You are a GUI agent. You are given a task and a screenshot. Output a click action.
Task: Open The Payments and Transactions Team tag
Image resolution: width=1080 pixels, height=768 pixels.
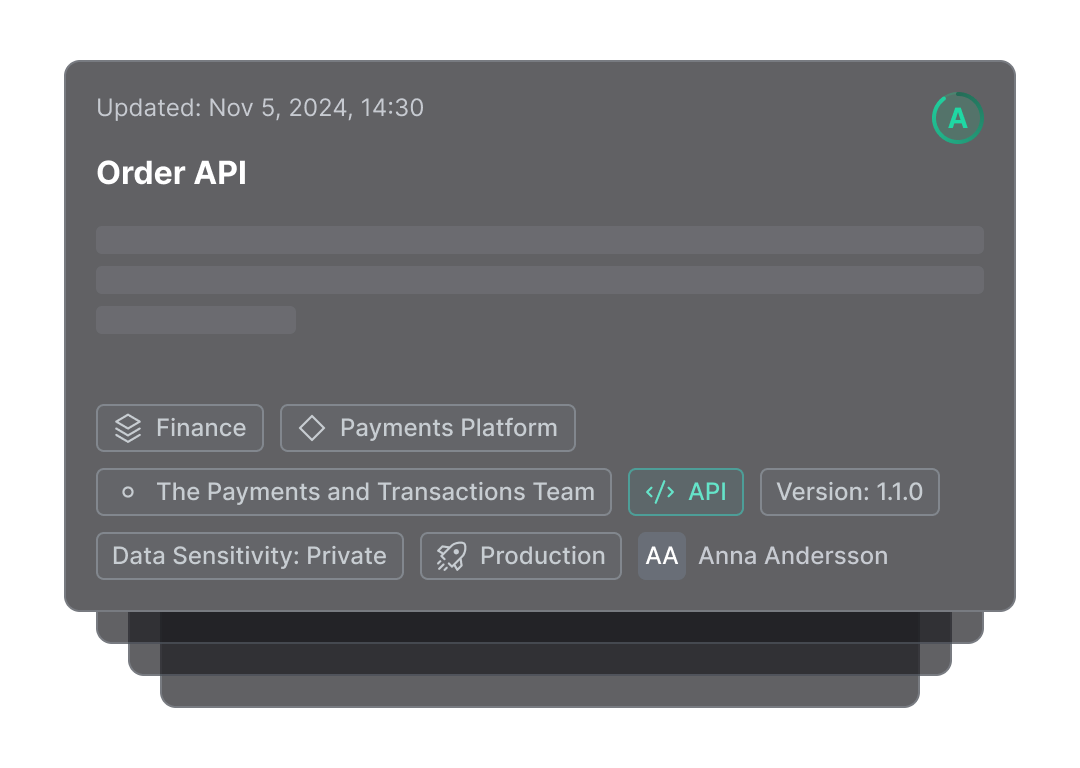[x=375, y=492]
